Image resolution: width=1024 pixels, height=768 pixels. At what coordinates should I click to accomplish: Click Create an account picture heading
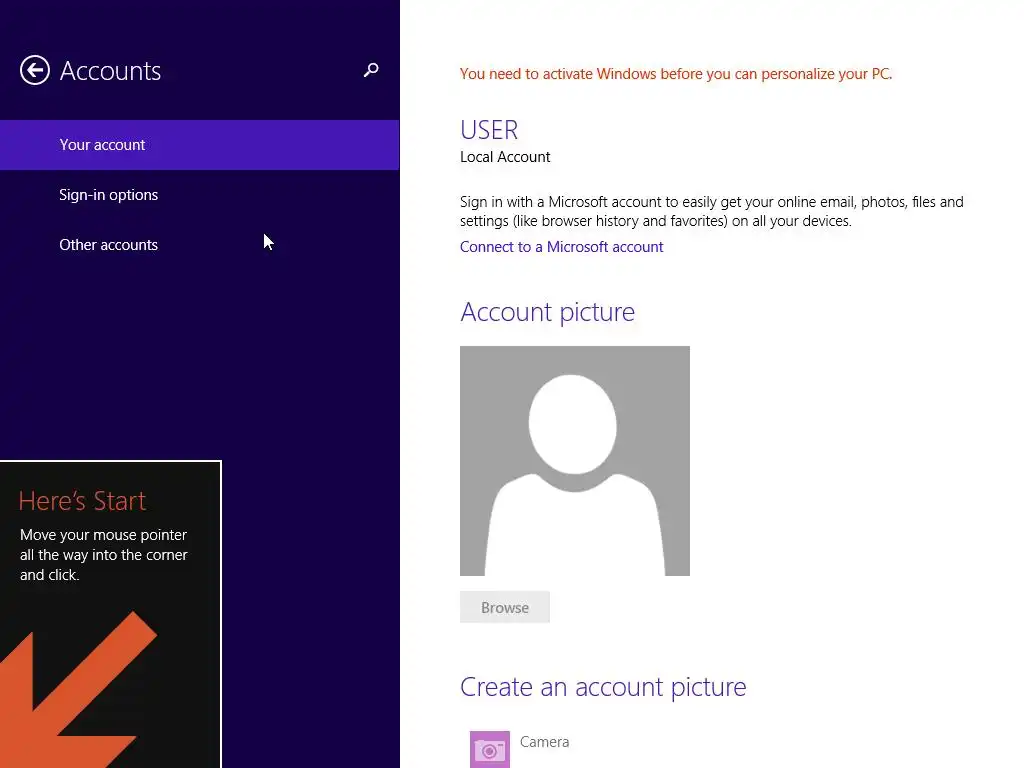click(x=603, y=687)
